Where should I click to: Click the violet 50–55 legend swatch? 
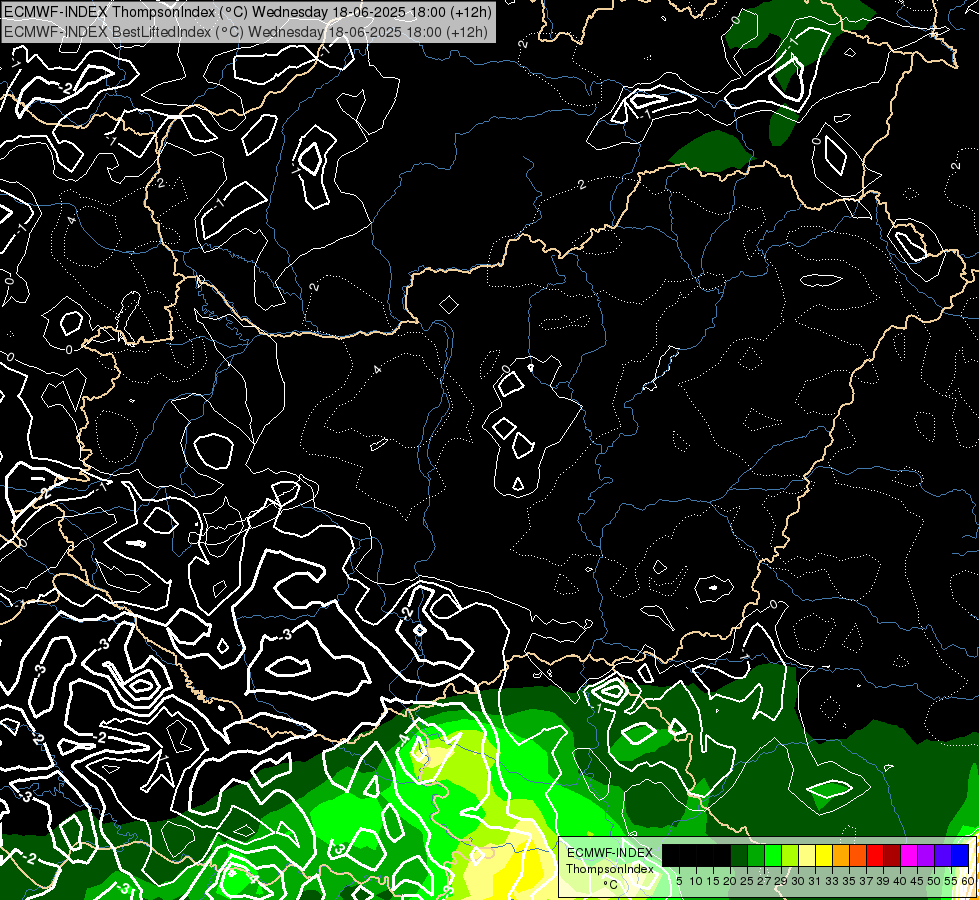point(943,855)
